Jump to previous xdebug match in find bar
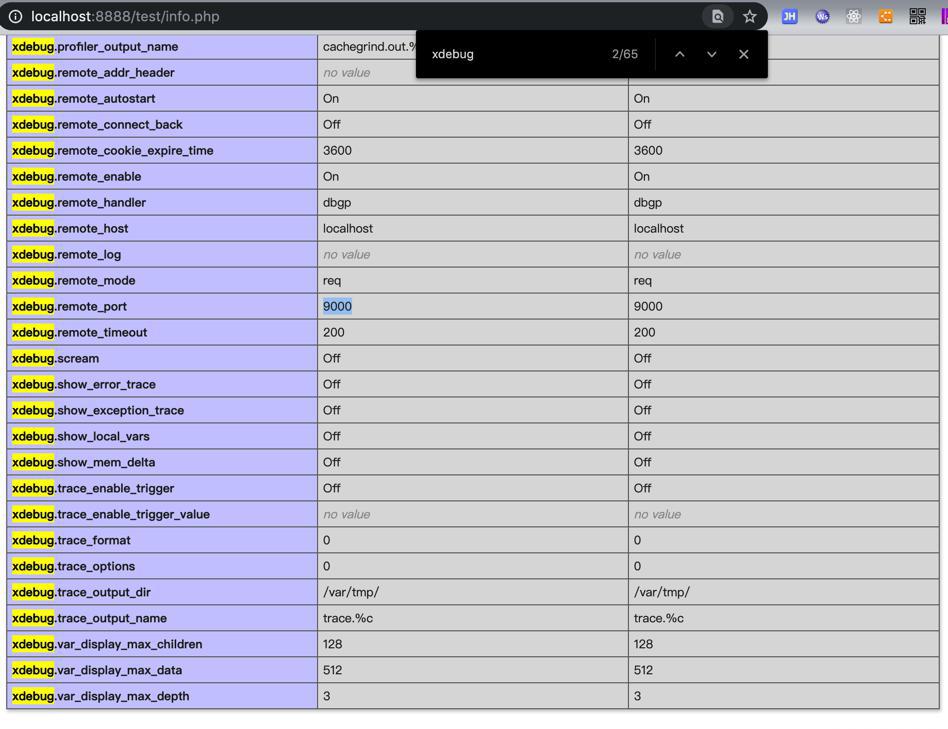The height and width of the screenshot is (729, 948). click(x=680, y=54)
